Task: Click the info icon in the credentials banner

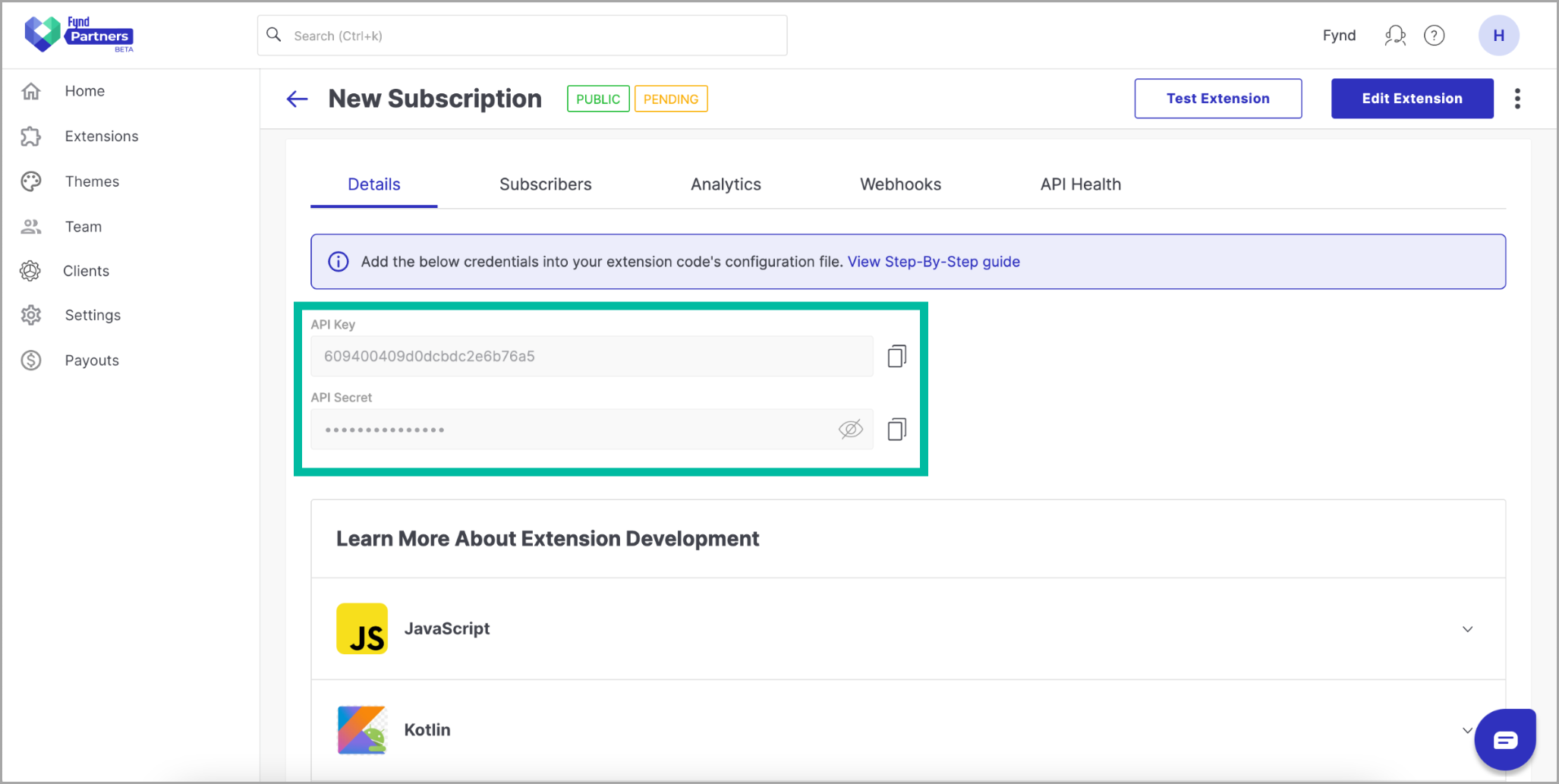Action: 339,262
